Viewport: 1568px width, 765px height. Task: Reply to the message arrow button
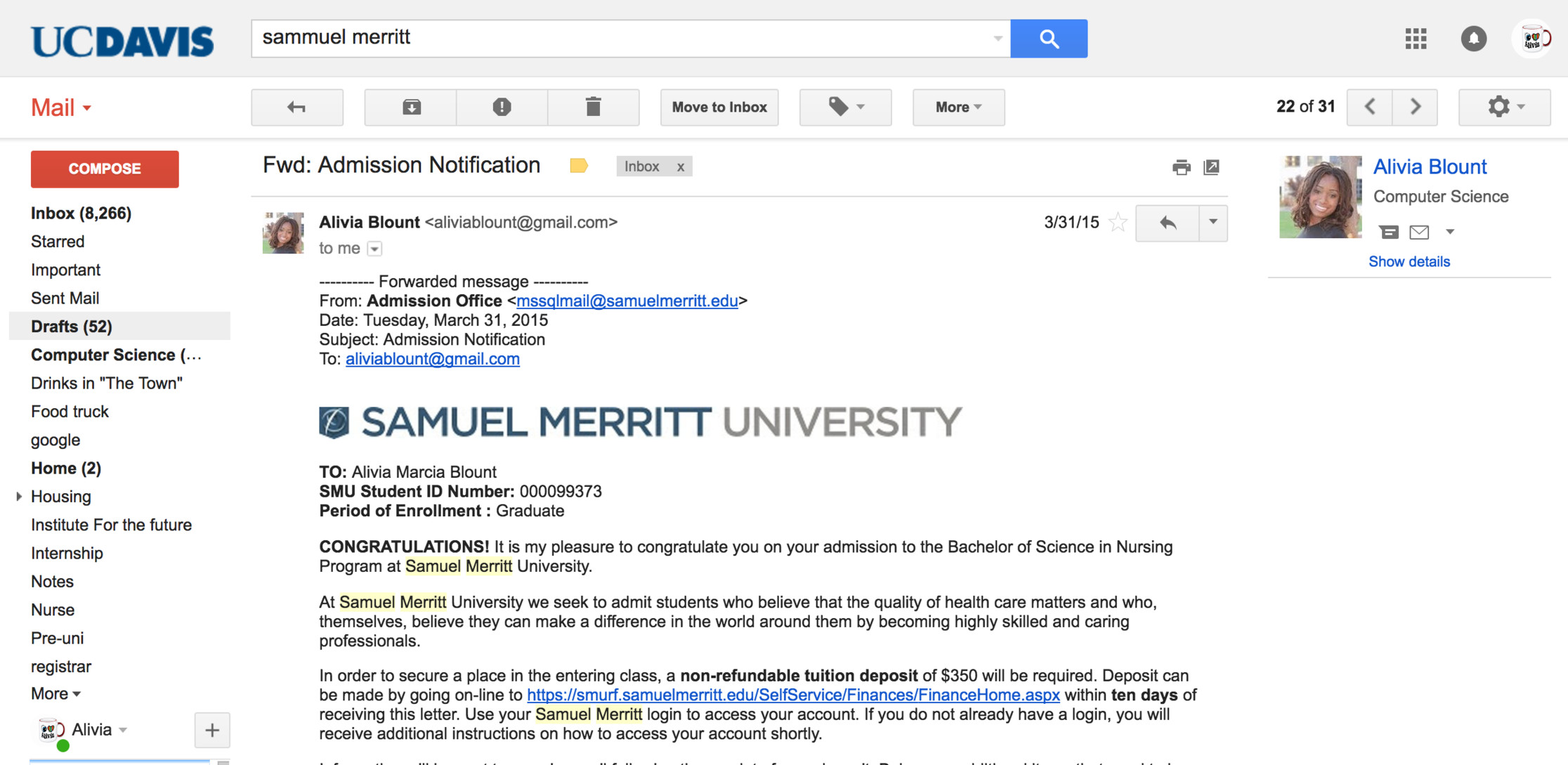(x=1167, y=223)
